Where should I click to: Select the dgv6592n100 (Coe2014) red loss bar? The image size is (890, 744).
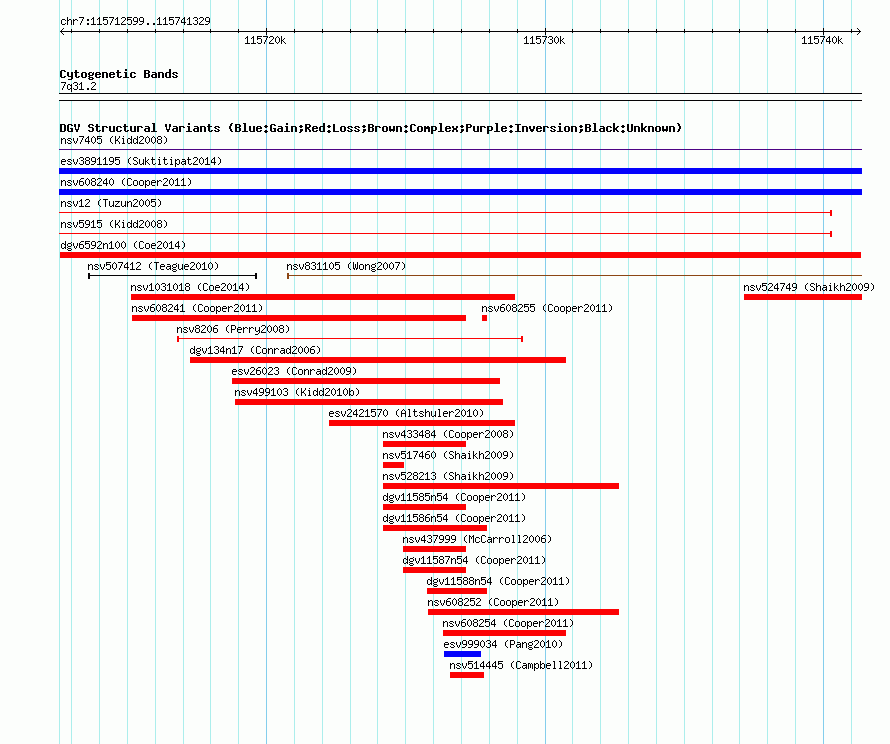pyautogui.click(x=460, y=255)
